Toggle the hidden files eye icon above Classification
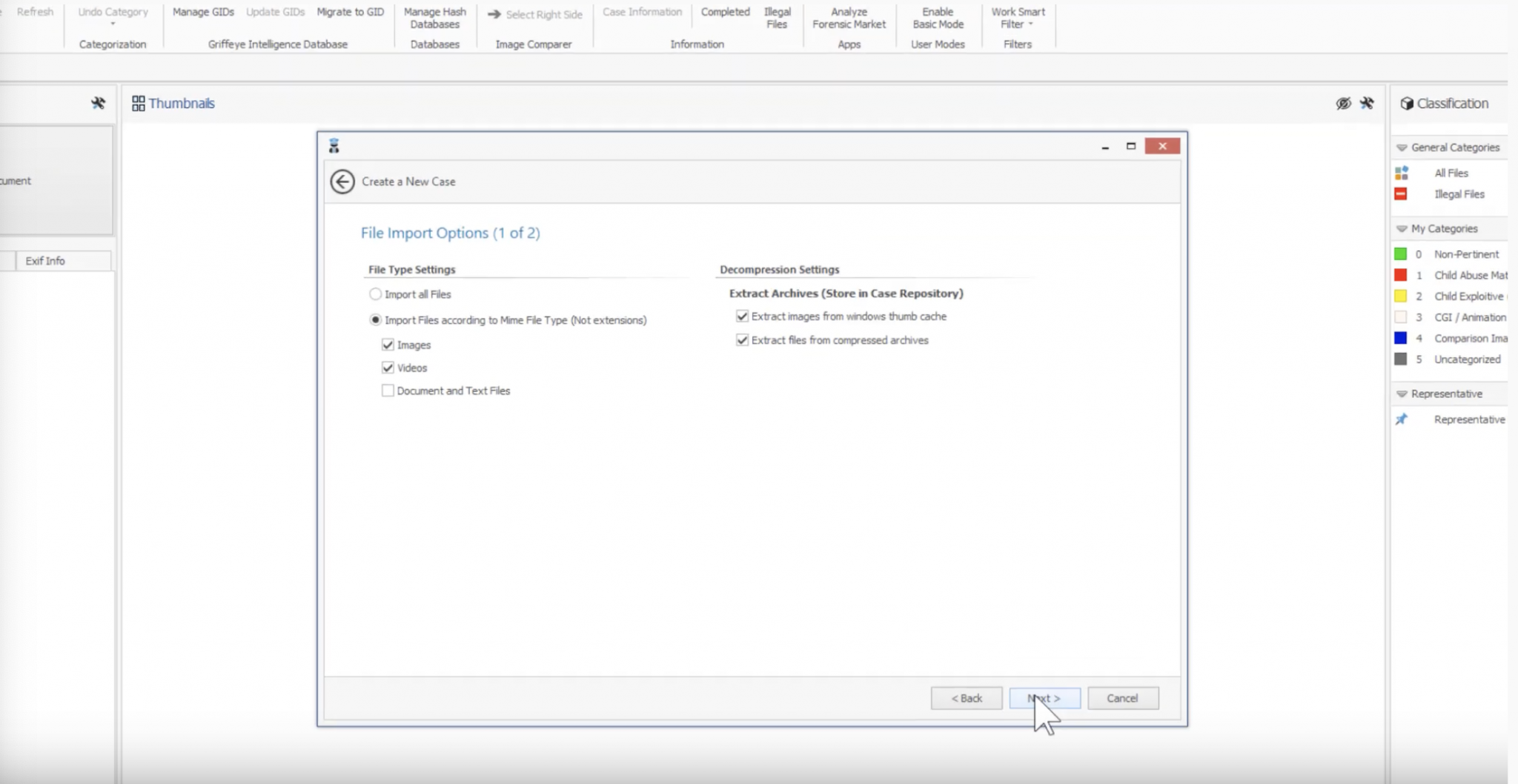The image size is (1518, 784). pyautogui.click(x=1342, y=103)
